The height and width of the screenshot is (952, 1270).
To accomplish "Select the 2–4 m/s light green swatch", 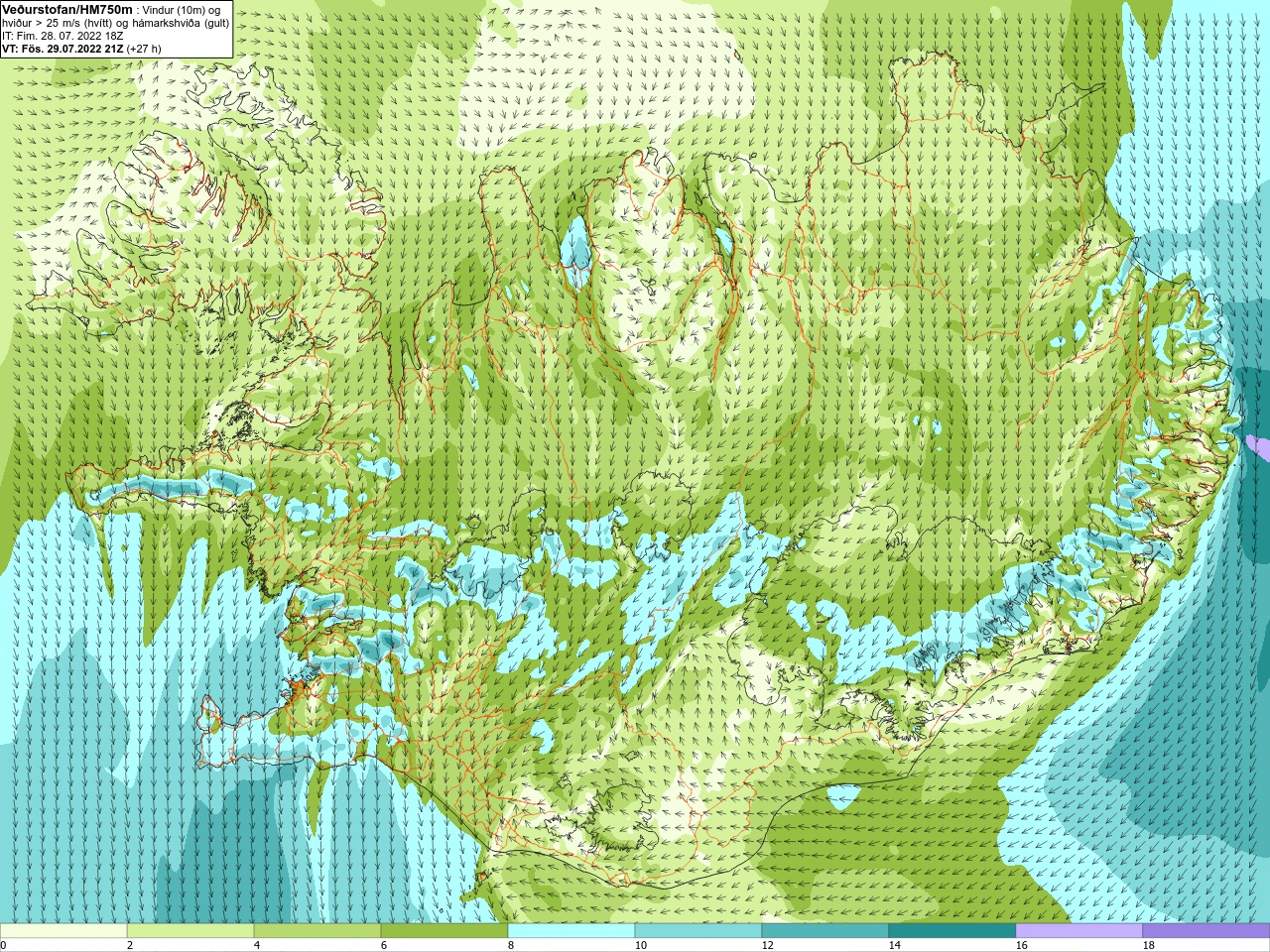I will pyautogui.click(x=190, y=931).
